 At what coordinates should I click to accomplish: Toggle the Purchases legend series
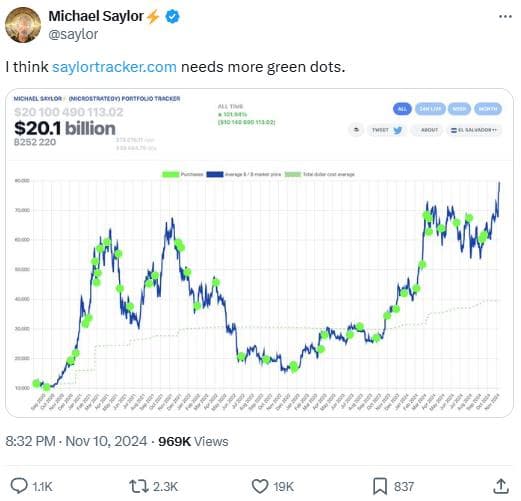coord(183,174)
